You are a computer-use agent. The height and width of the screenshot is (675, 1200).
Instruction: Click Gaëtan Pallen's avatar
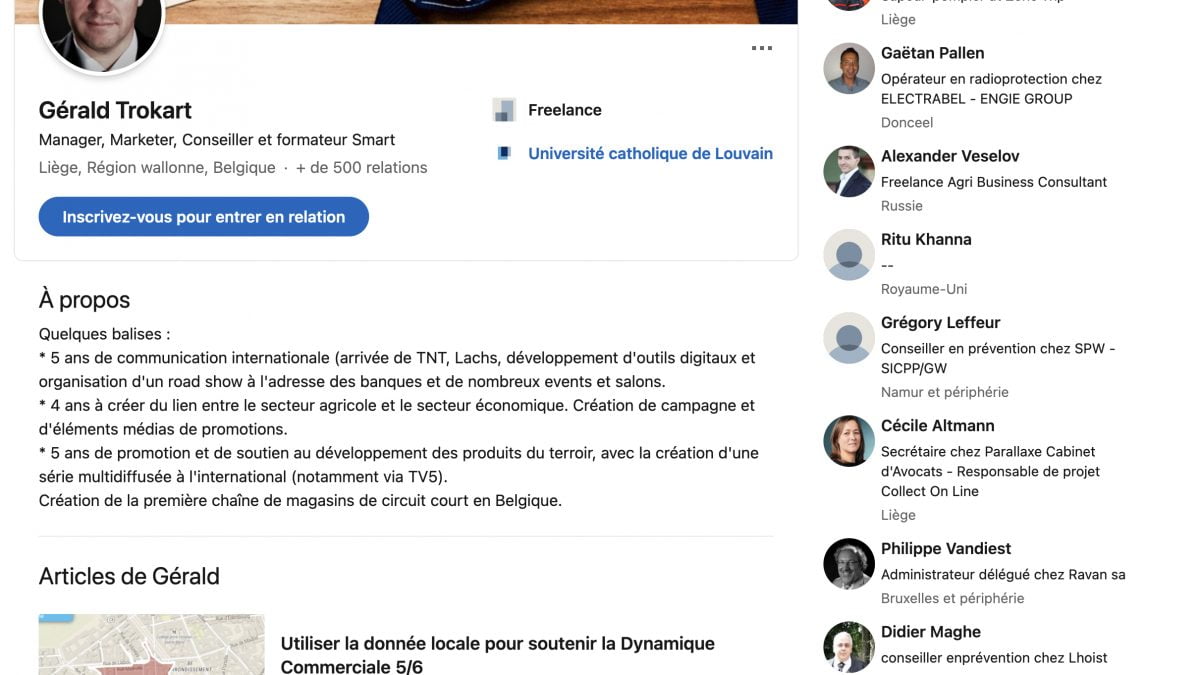click(849, 69)
